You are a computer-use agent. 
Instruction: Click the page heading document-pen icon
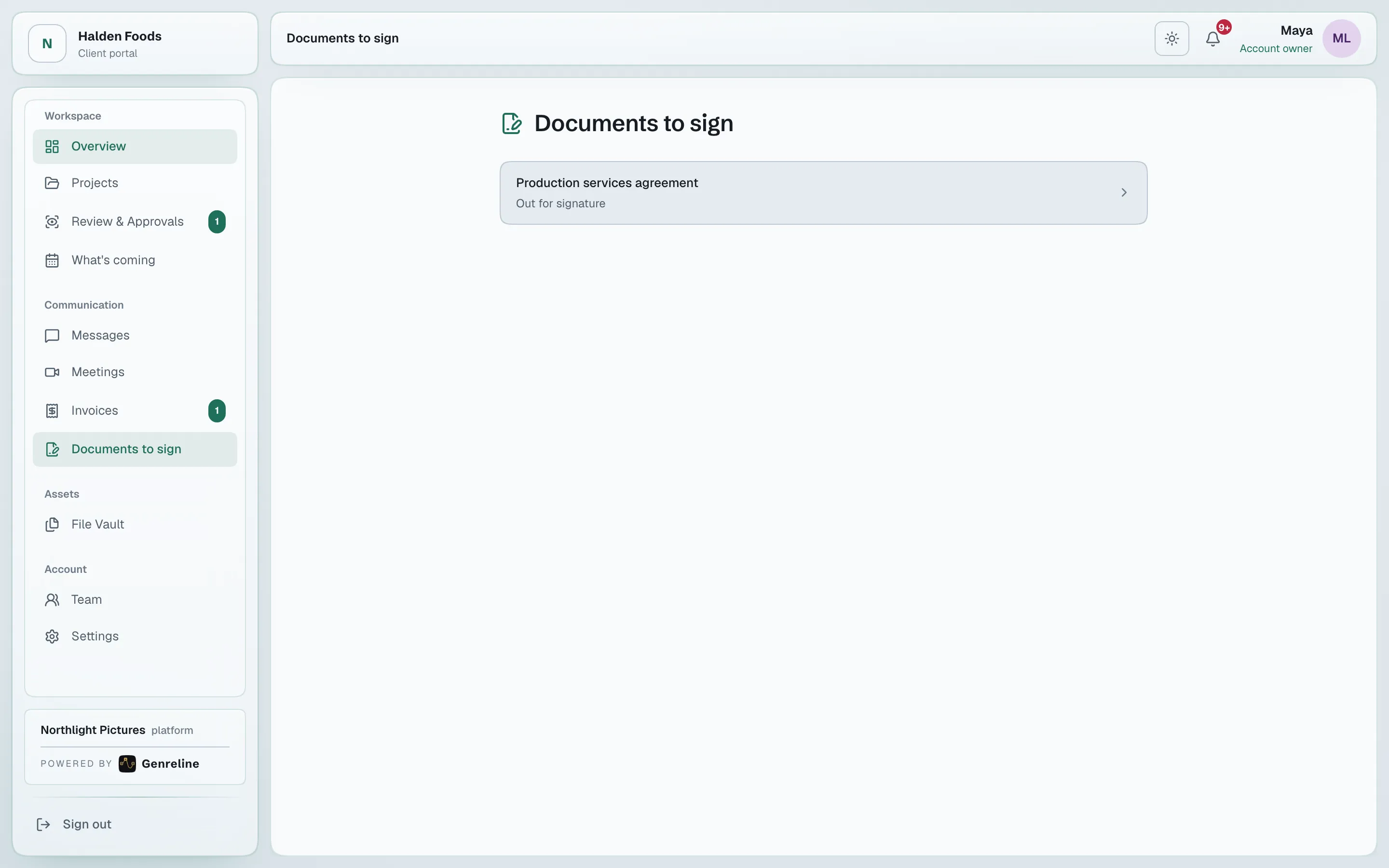(x=511, y=123)
